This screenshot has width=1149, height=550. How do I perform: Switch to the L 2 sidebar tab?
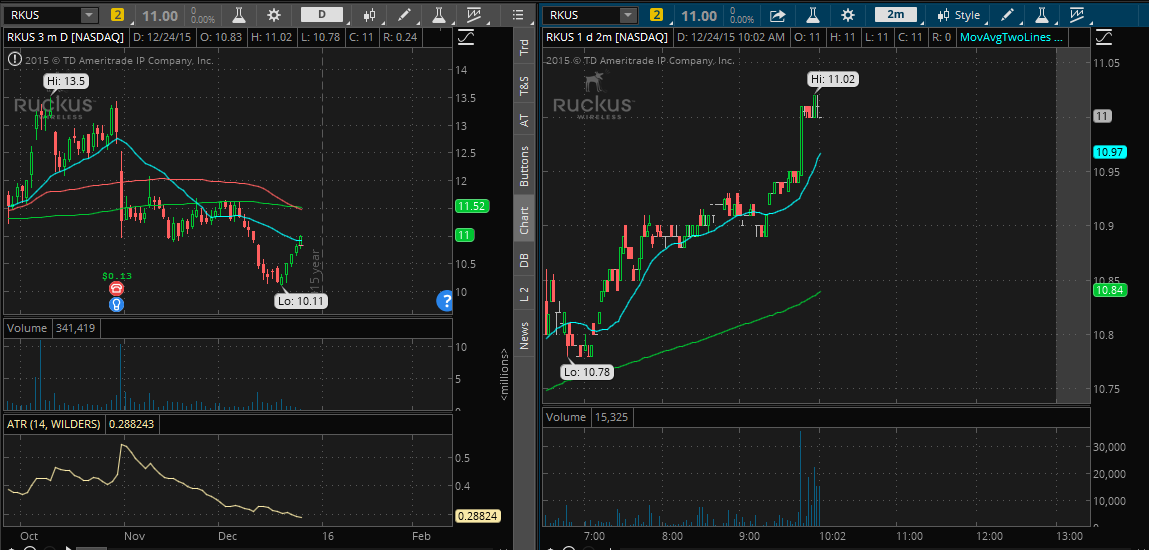coord(524,294)
